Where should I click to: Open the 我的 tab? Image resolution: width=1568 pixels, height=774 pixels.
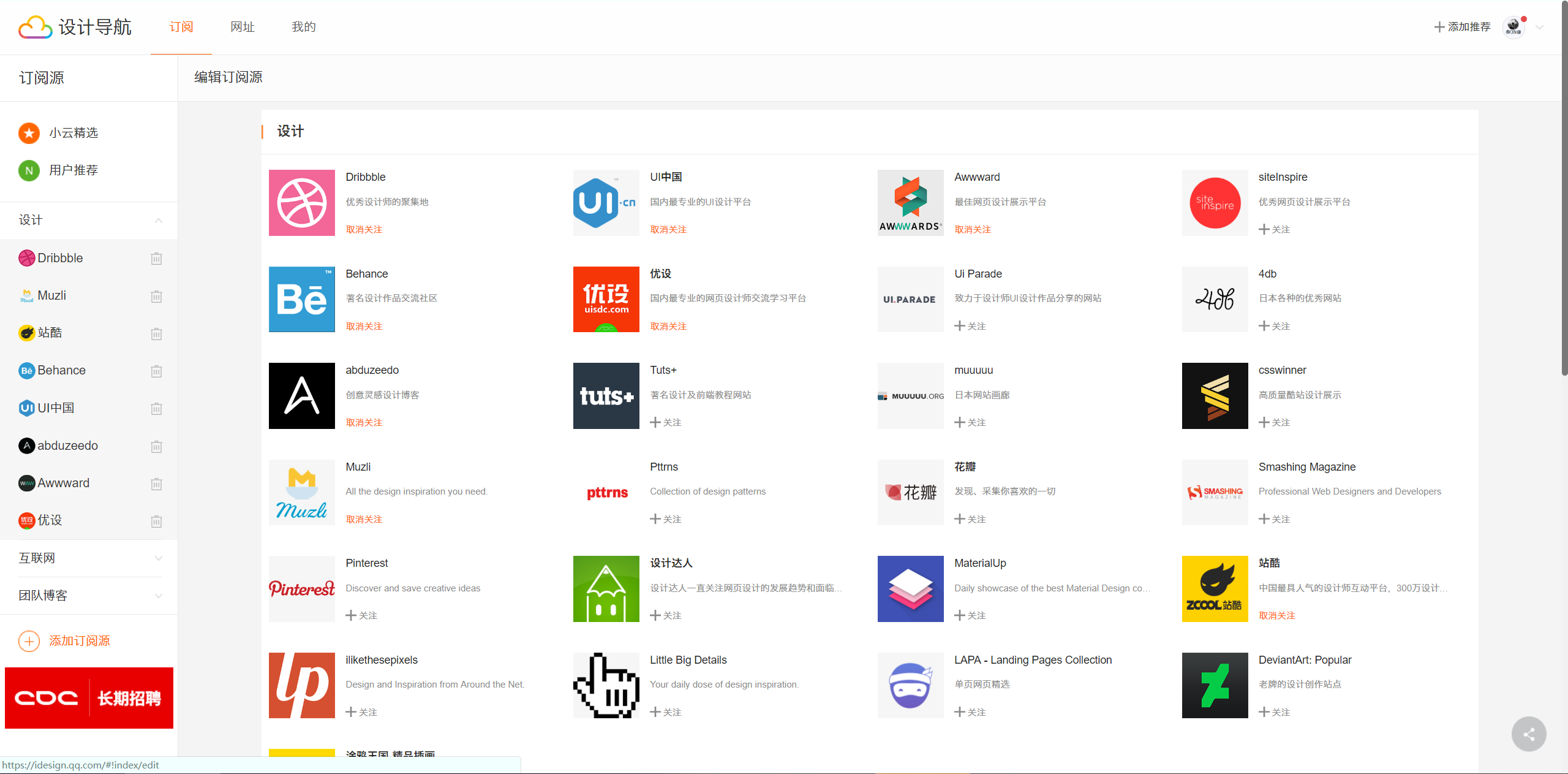tap(304, 27)
